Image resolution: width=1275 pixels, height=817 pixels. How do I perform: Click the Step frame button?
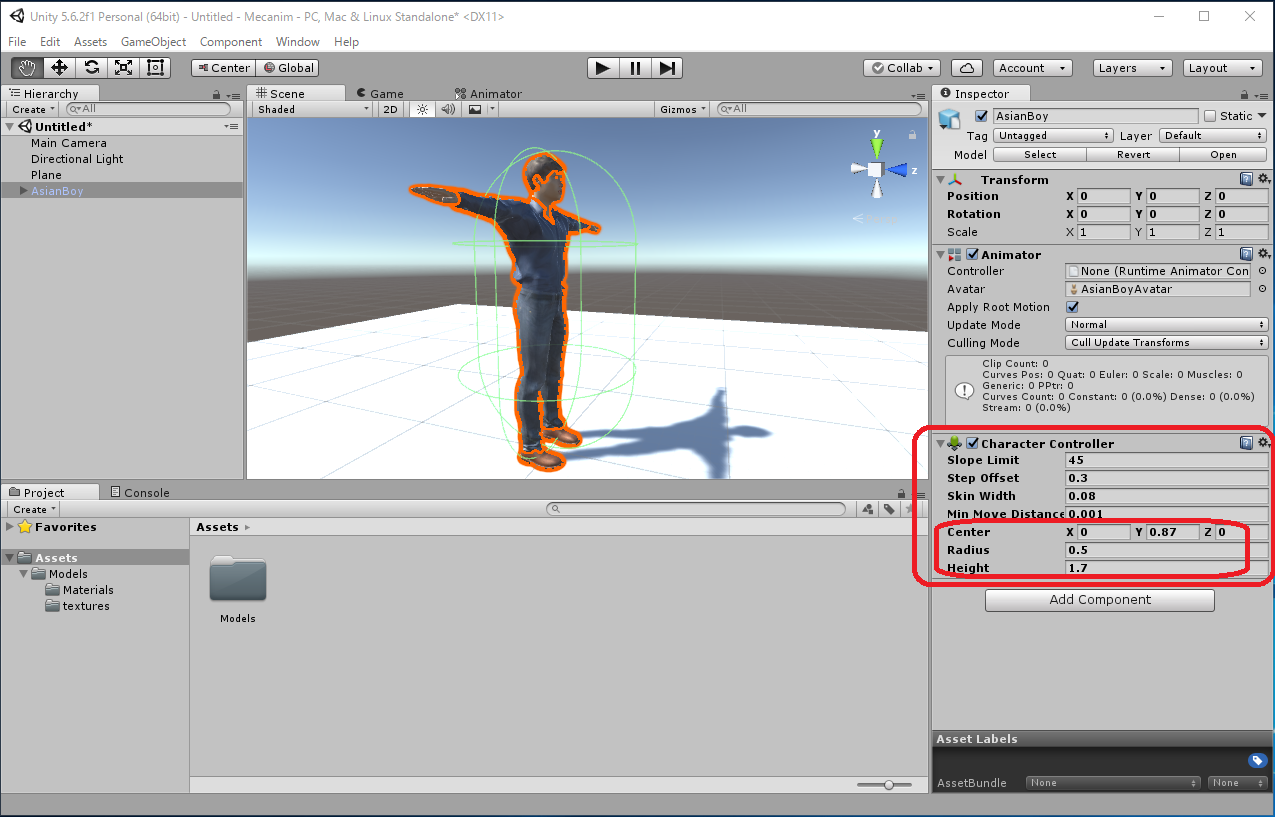(x=668, y=68)
